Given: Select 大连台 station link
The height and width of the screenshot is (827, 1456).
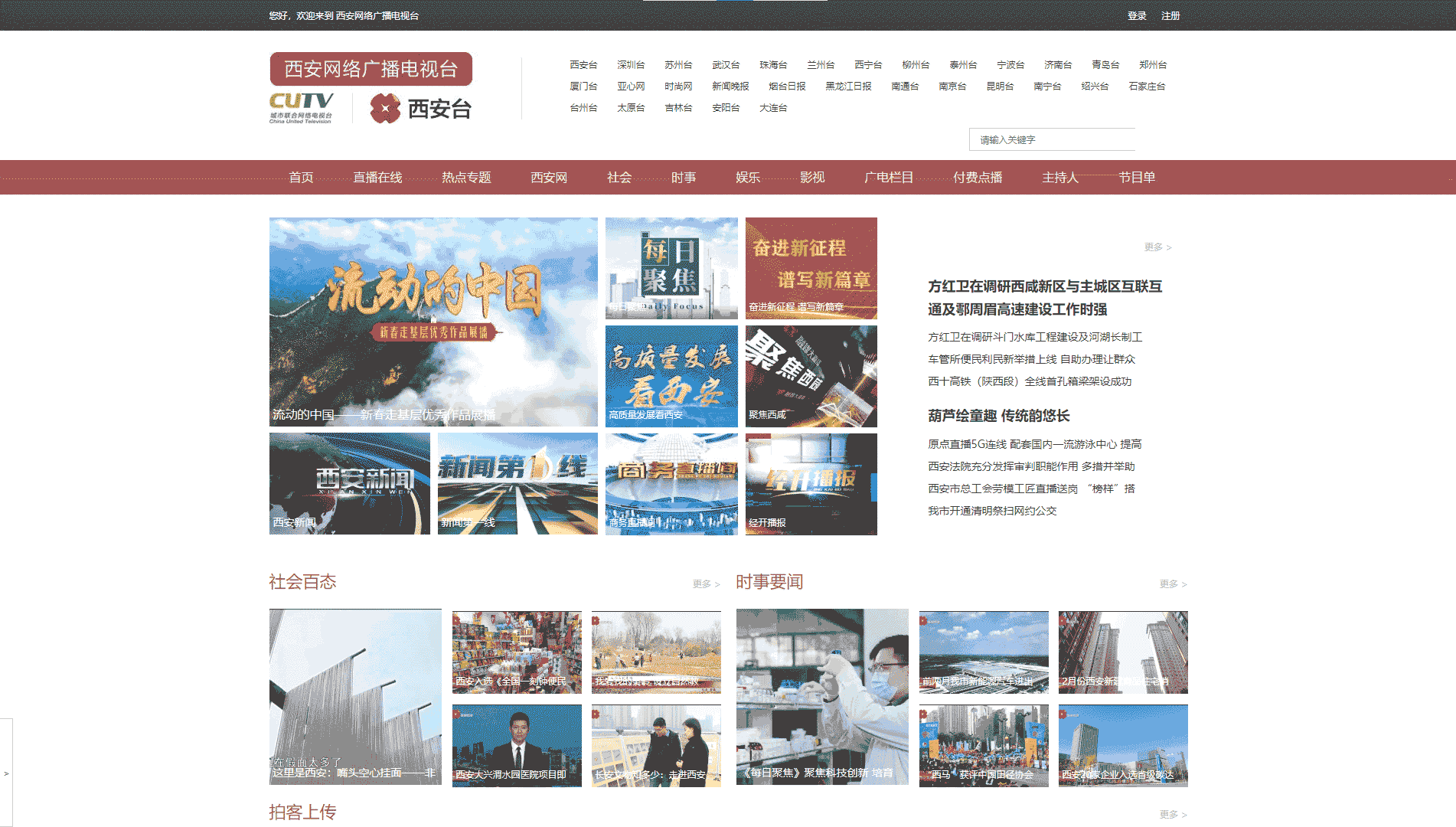Looking at the screenshot, I should [x=773, y=108].
